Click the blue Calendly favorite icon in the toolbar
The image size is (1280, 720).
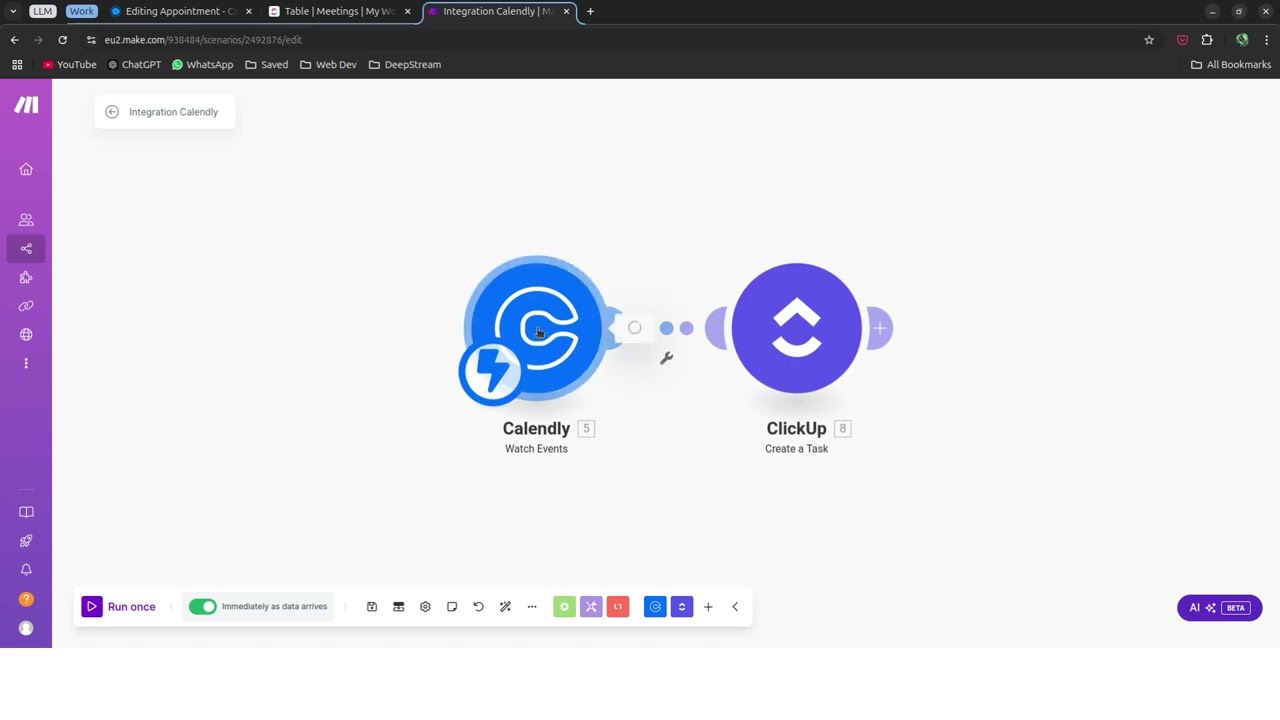coord(655,607)
